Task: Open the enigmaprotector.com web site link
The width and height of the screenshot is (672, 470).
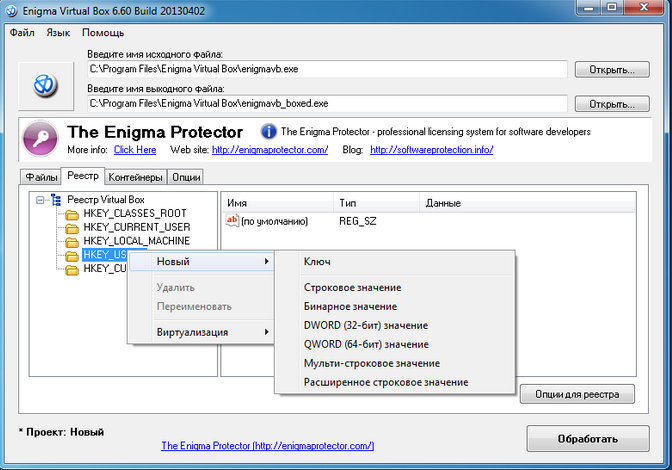Action: (270, 150)
